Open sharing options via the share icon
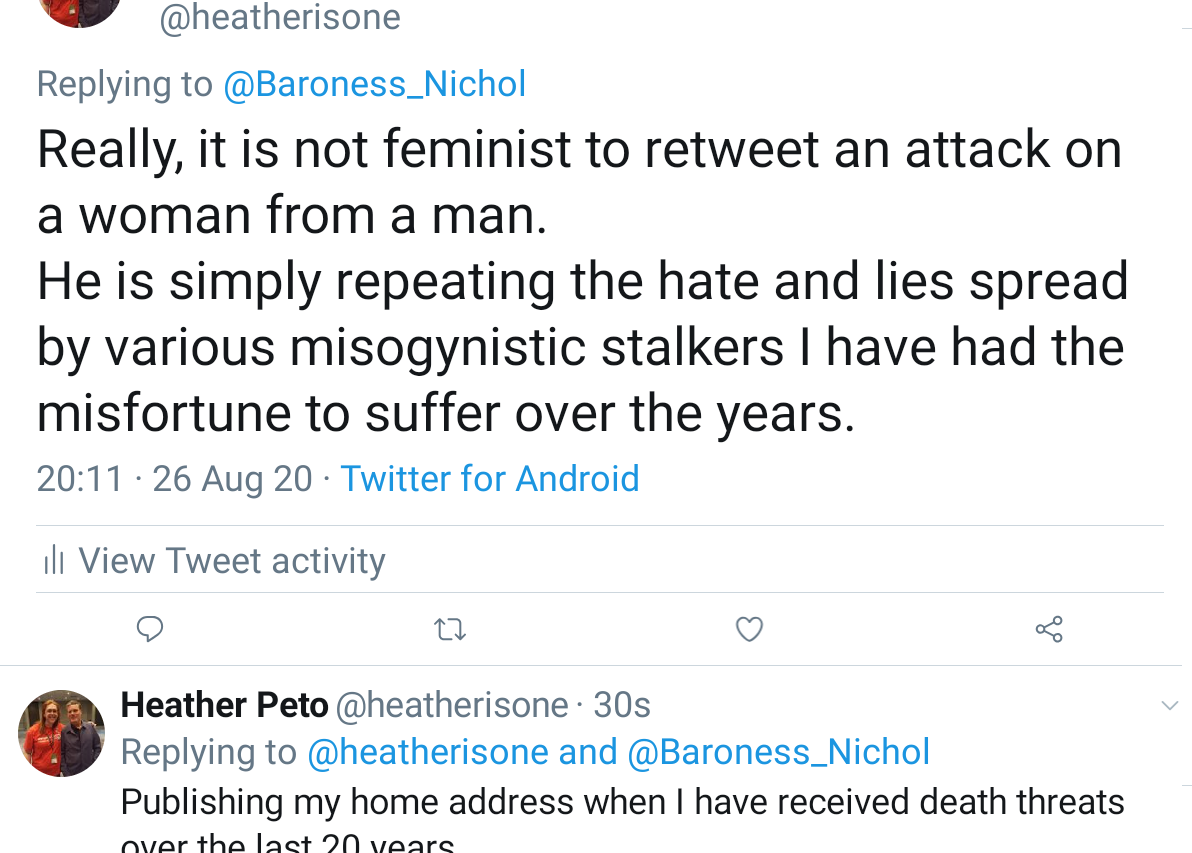The image size is (1192, 853). coord(1048,629)
